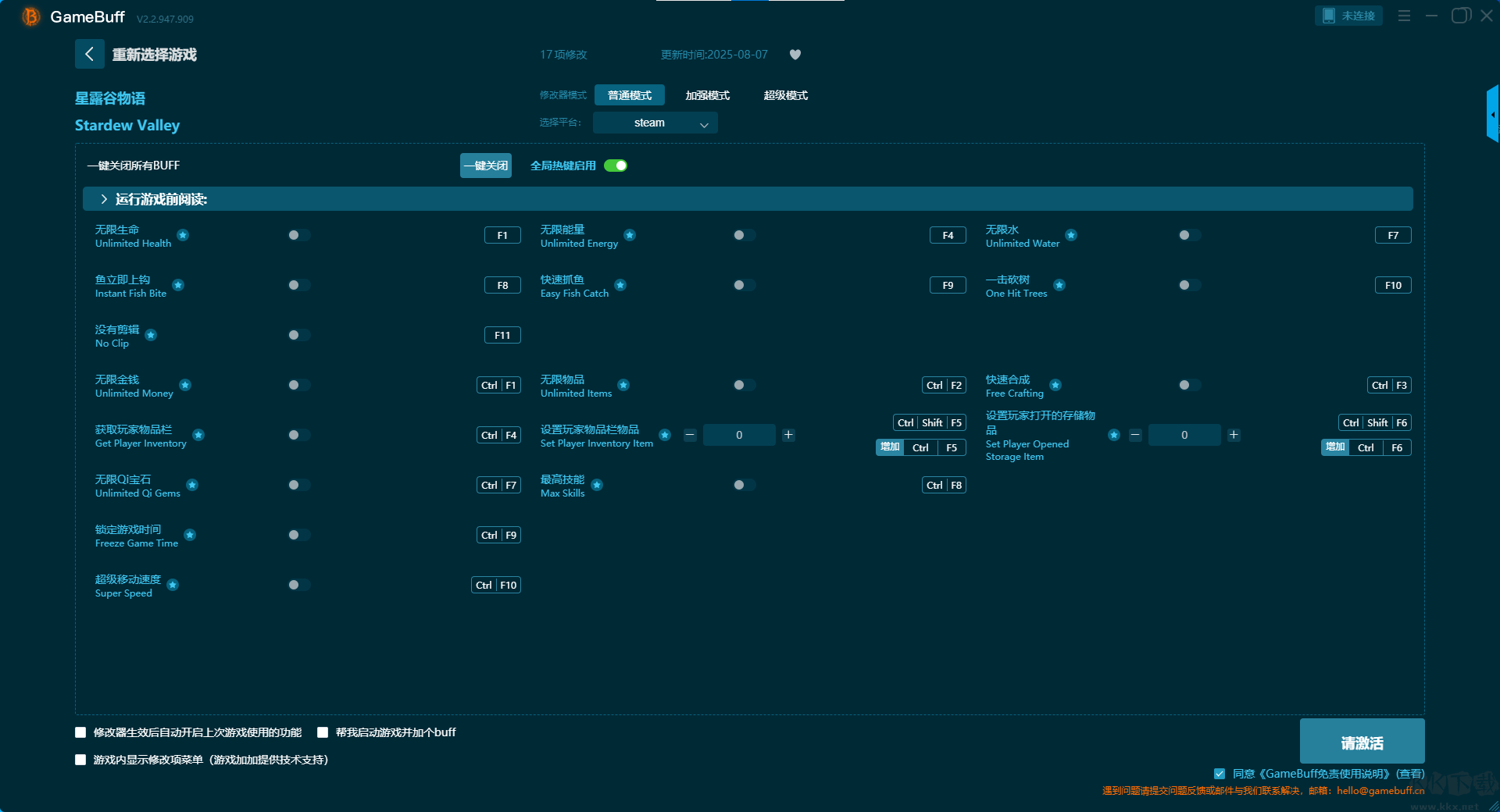Click the star icon beside Easy Fish Catch
This screenshot has width=1500, height=812.
click(x=620, y=285)
